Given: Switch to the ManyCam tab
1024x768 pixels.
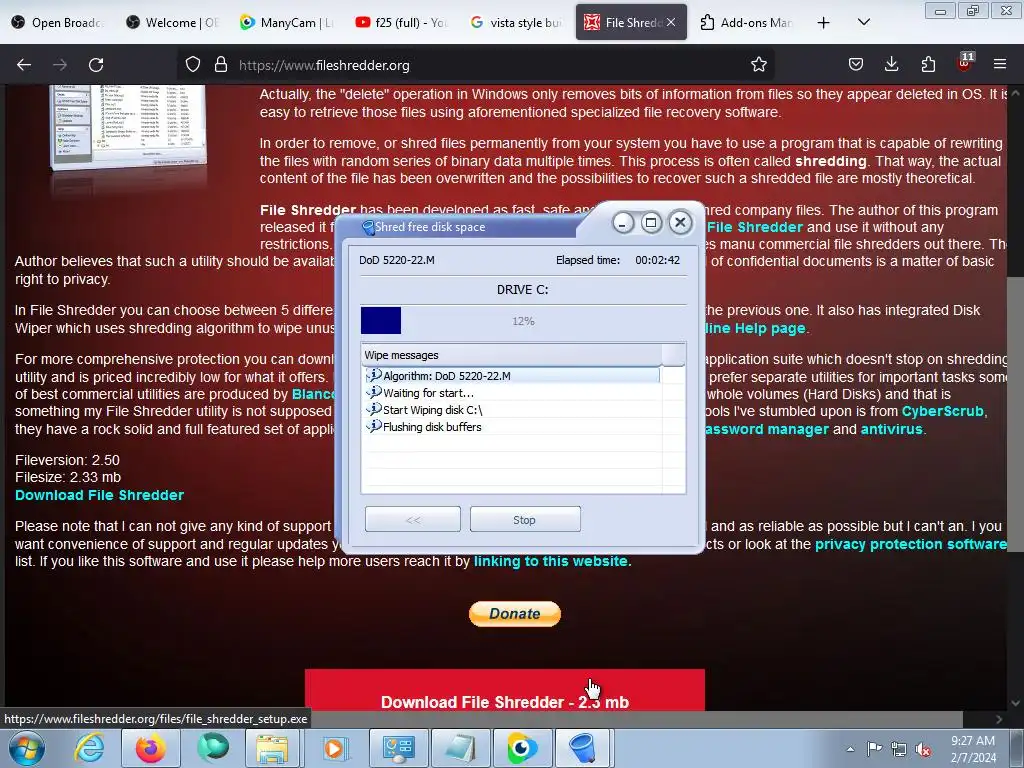Looking at the screenshot, I should click(286, 22).
